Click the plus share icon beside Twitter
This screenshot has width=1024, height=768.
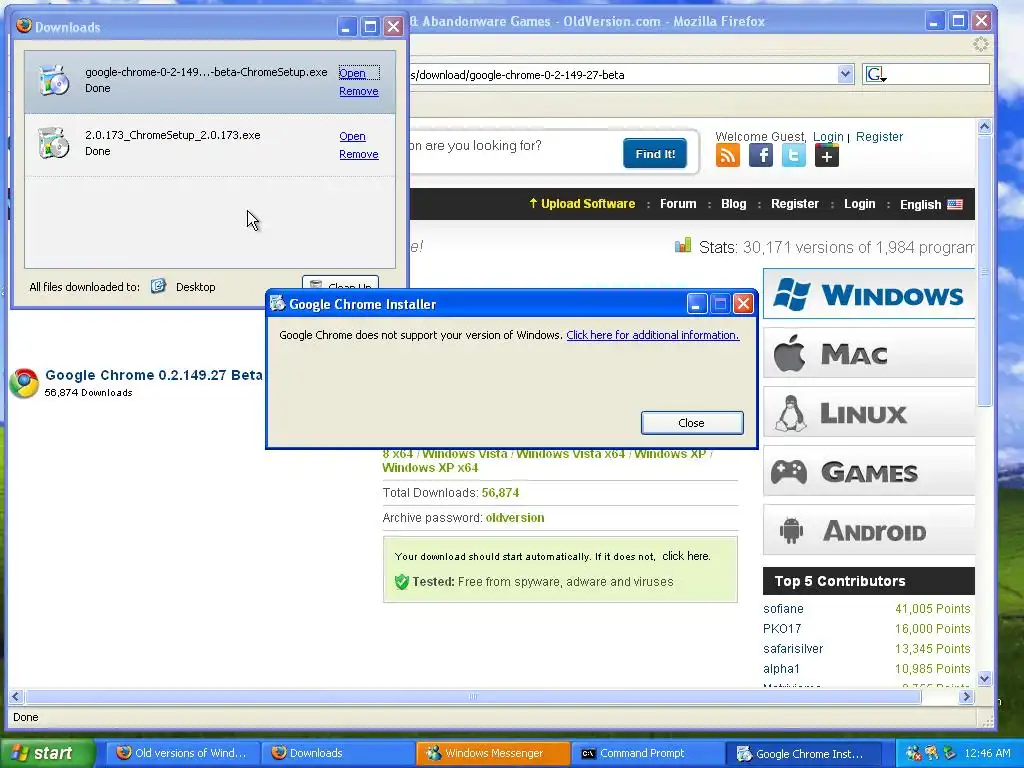827,155
